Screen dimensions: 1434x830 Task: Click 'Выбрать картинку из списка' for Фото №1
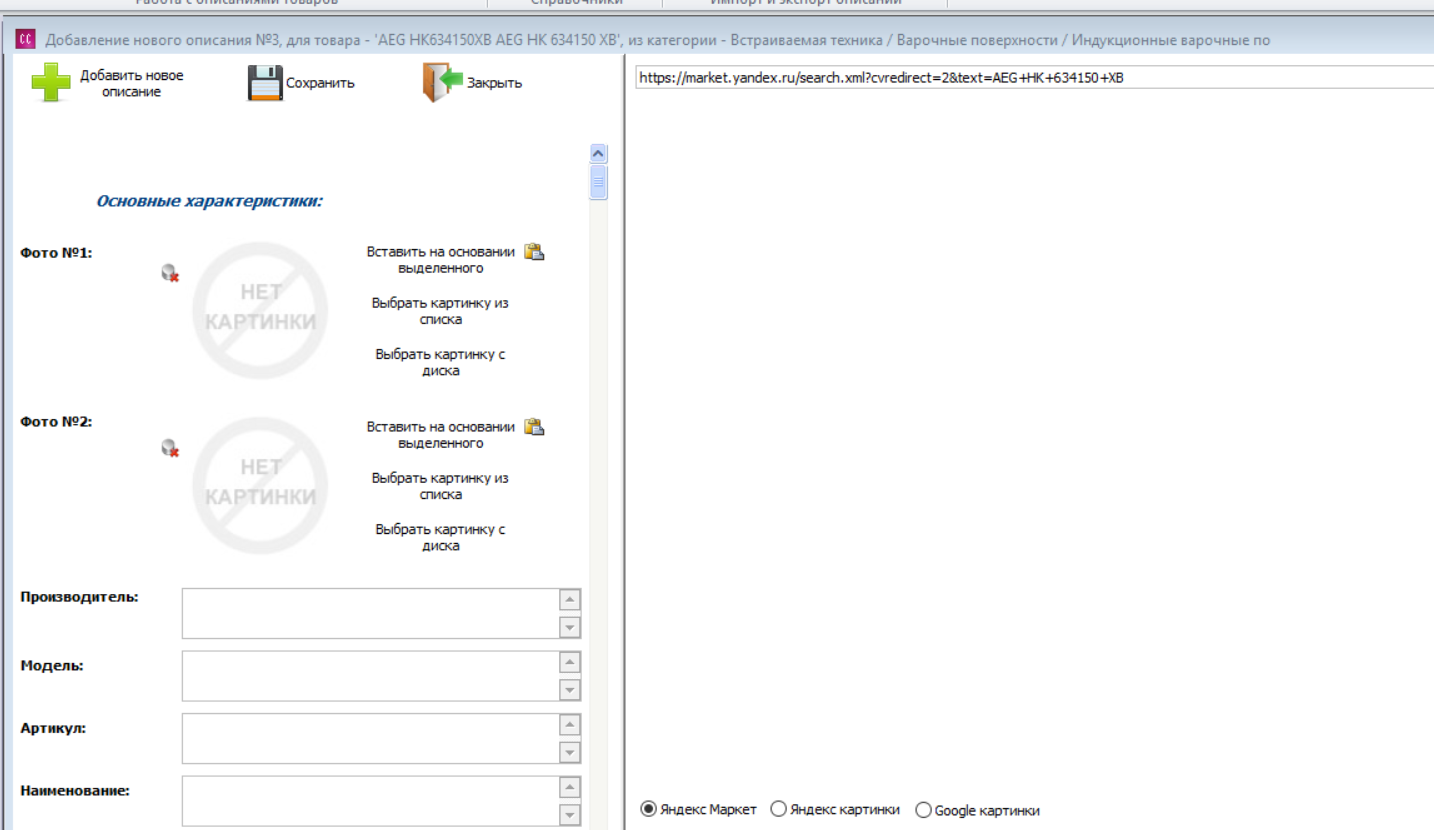[x=440, y=311]
